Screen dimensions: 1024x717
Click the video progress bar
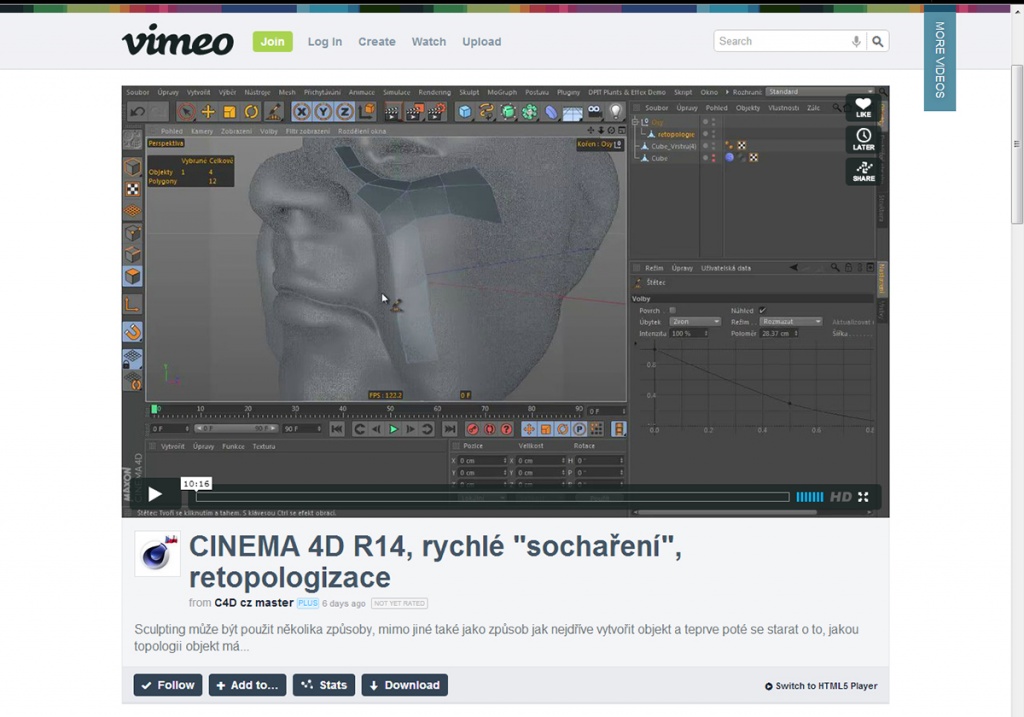(492, 497)
